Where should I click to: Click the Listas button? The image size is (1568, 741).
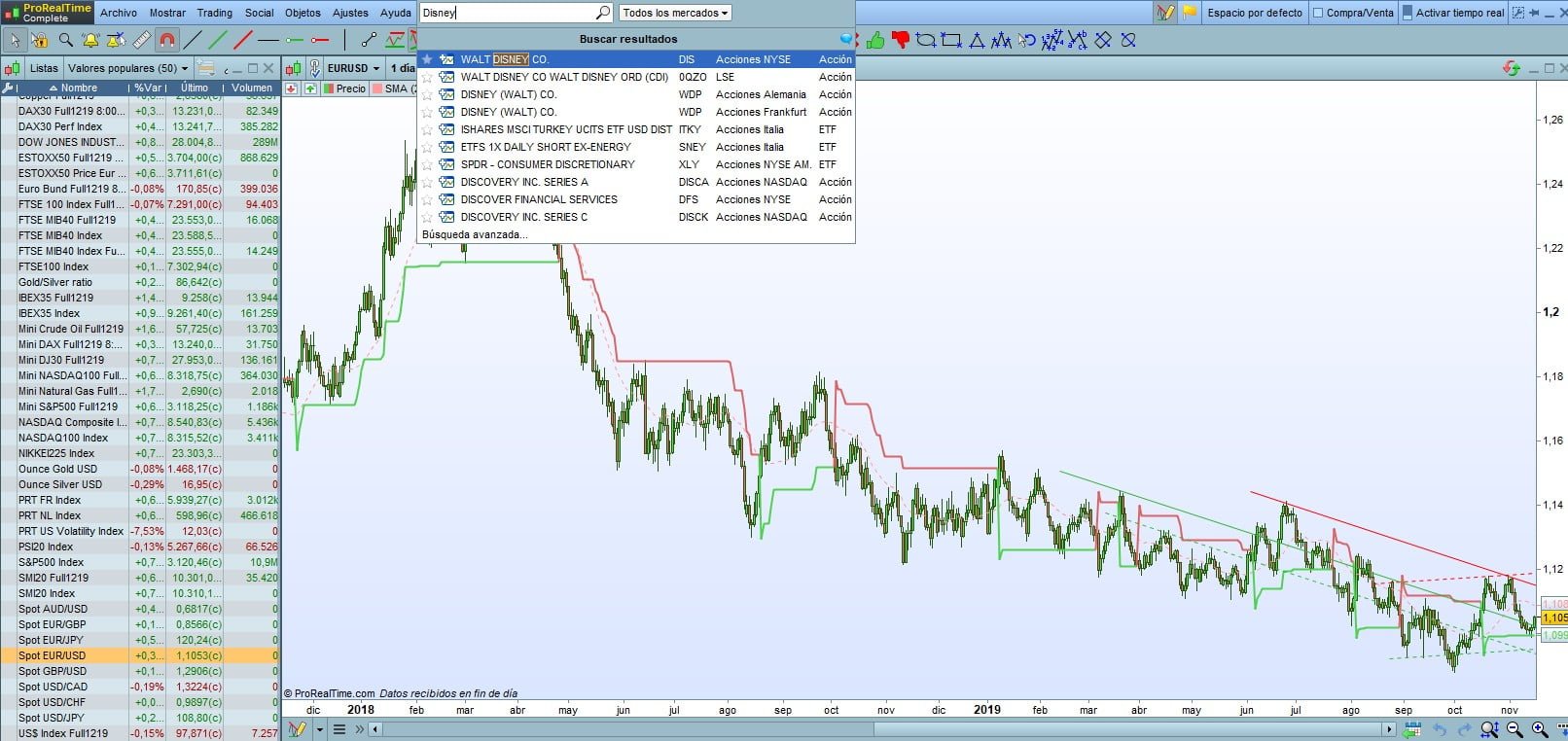[44, 68]
